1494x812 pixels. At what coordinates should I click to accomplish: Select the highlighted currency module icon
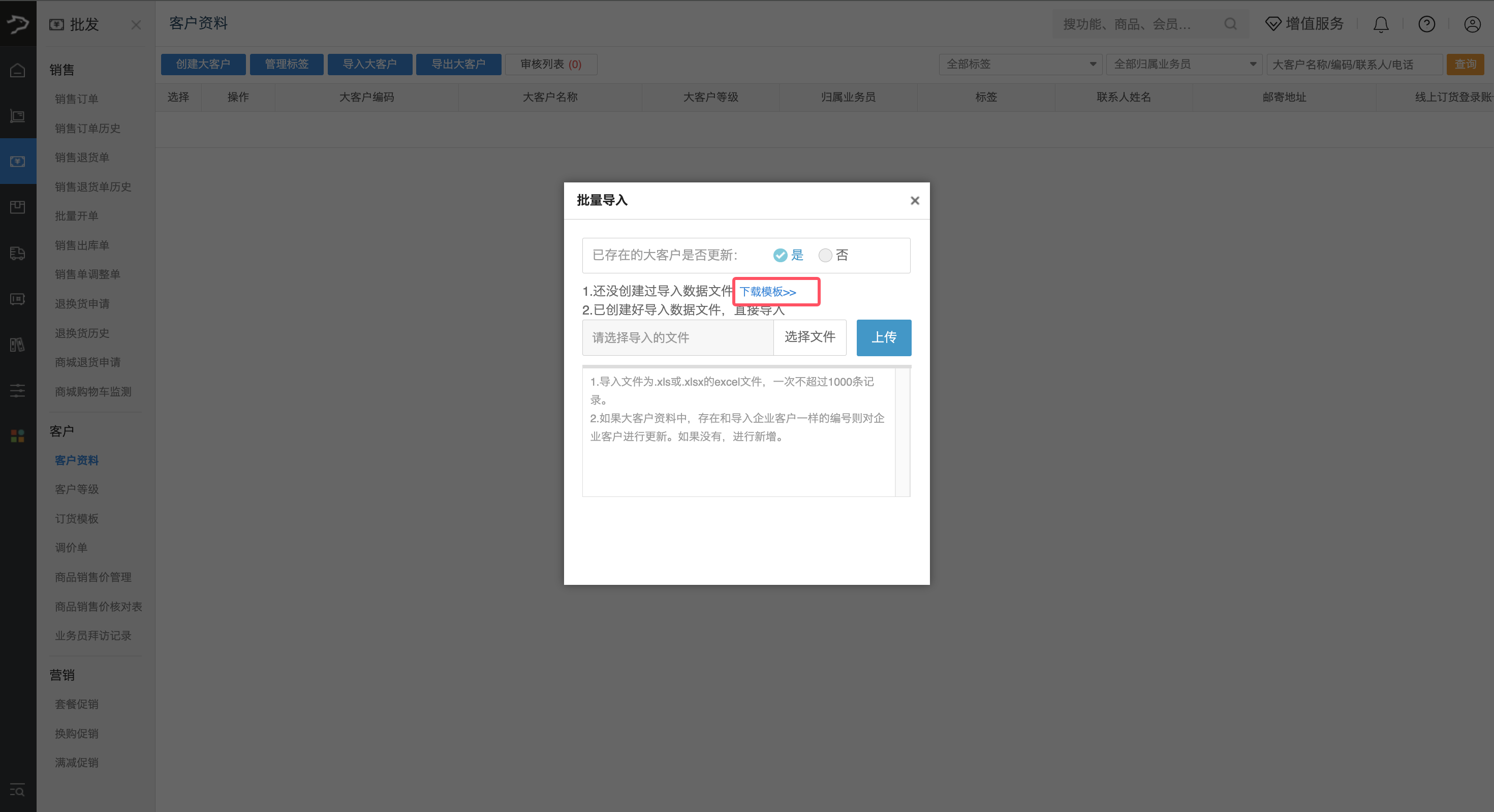pos(17,161)
